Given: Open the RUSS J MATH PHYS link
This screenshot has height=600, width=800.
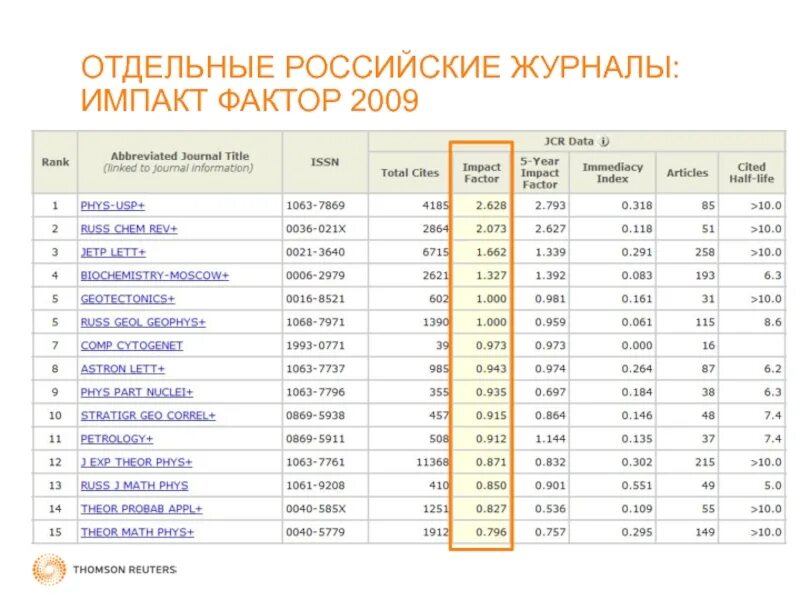Looking at the screenshot, I should 134,486.
